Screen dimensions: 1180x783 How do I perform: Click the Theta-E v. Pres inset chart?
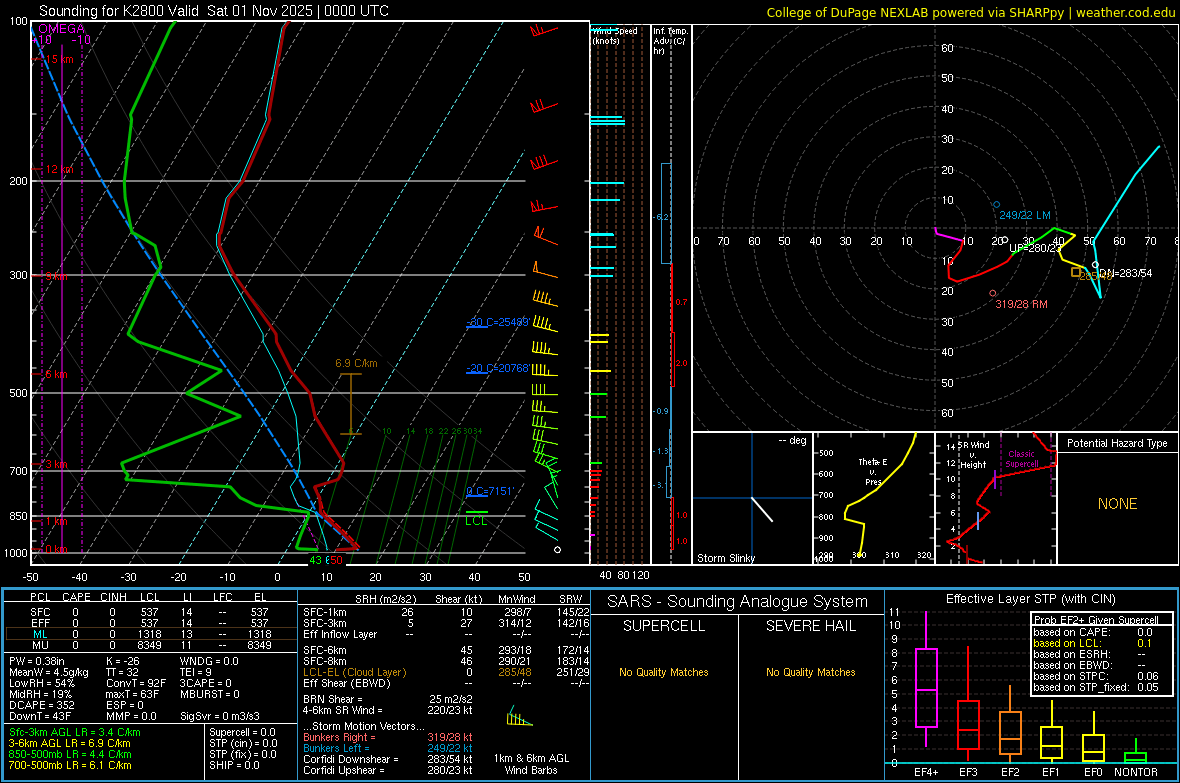874,498
